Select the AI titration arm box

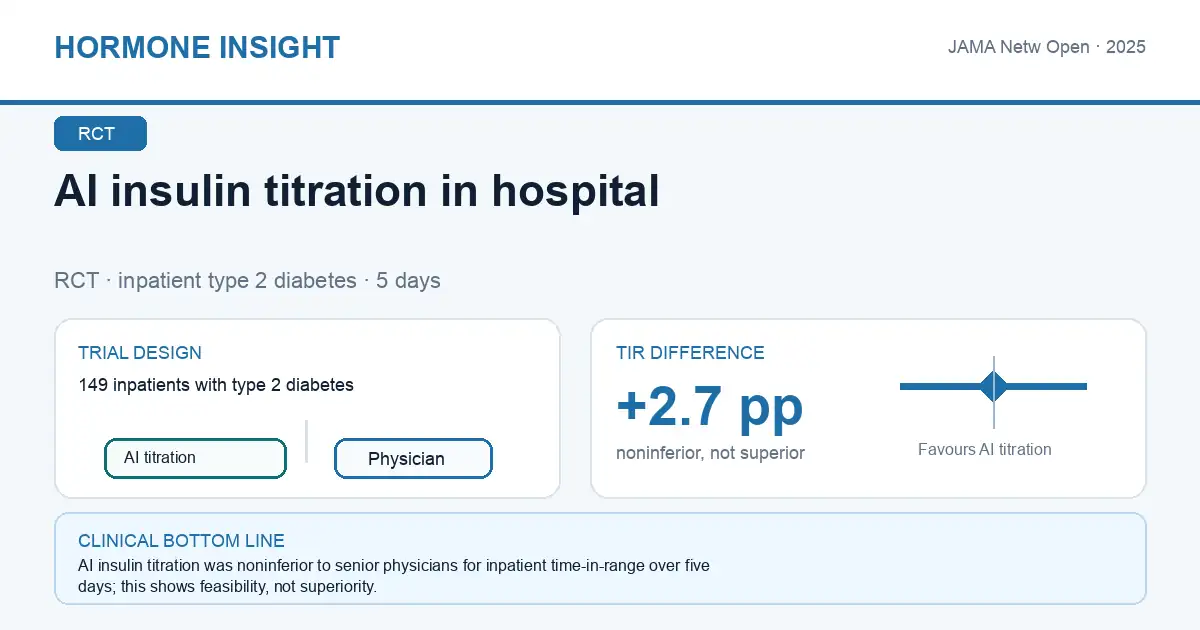(195, 458)
